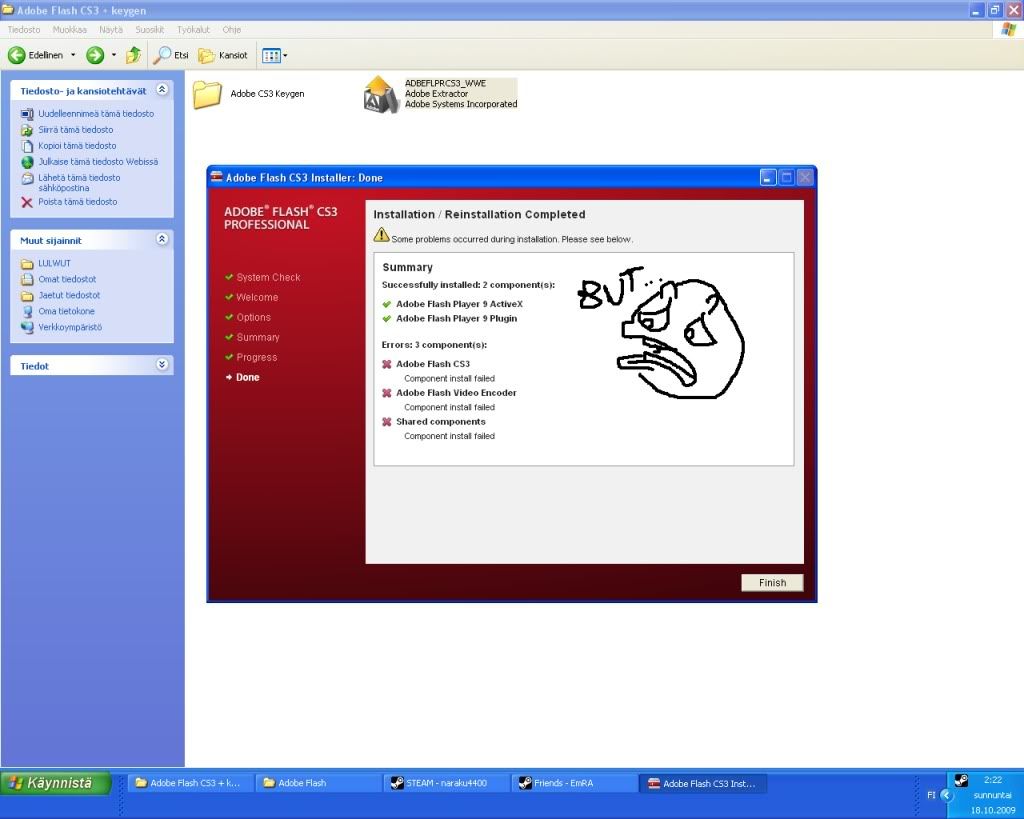Image resolution: width=1024 pixels, height=819 pixels.
Task: Open Oma tietokone location
Action: [66, 312]
